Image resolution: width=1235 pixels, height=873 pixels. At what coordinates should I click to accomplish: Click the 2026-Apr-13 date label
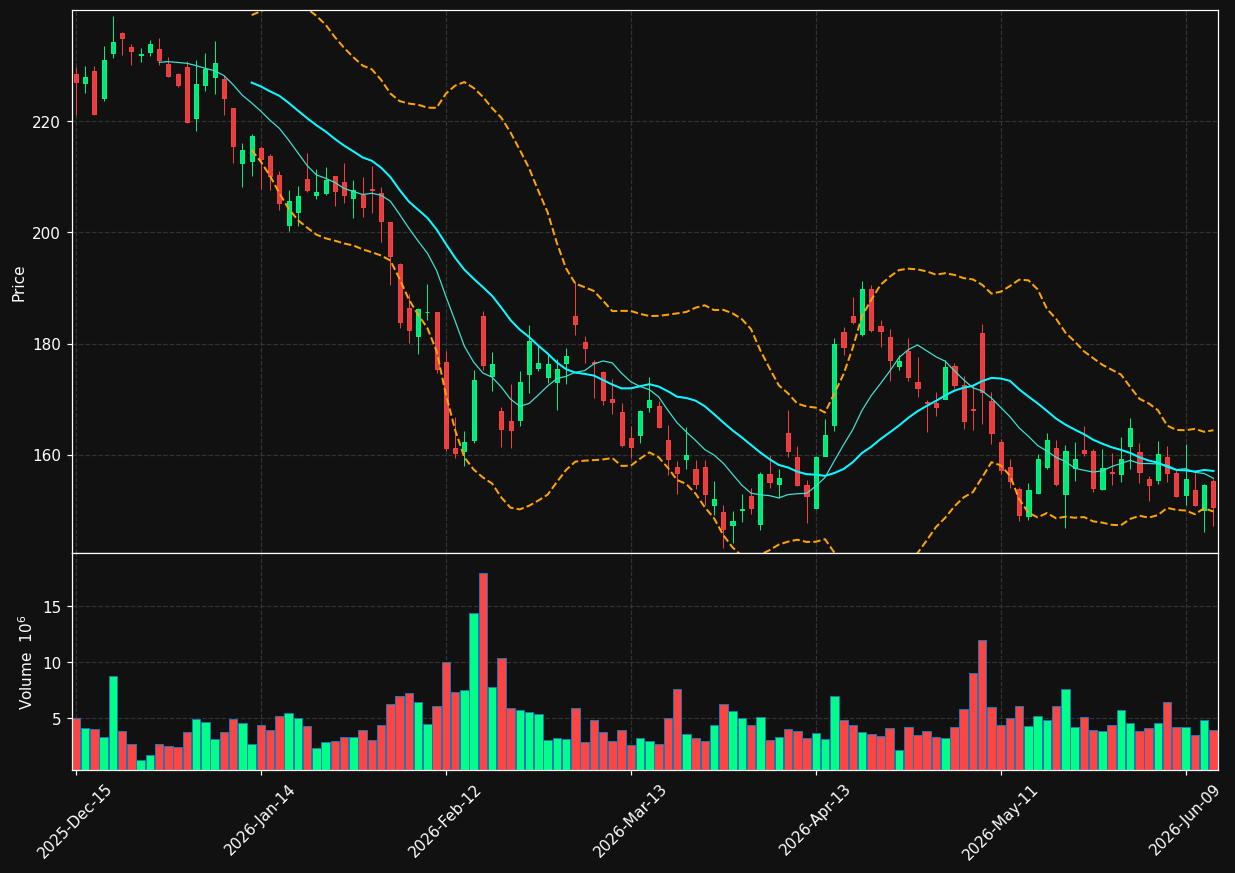click(x=815, y=820)
